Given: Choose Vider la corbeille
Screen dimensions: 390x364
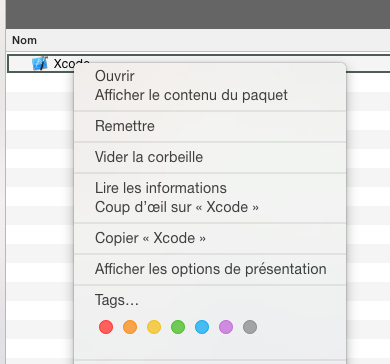Looking at the screenshot, I should 149,157.
